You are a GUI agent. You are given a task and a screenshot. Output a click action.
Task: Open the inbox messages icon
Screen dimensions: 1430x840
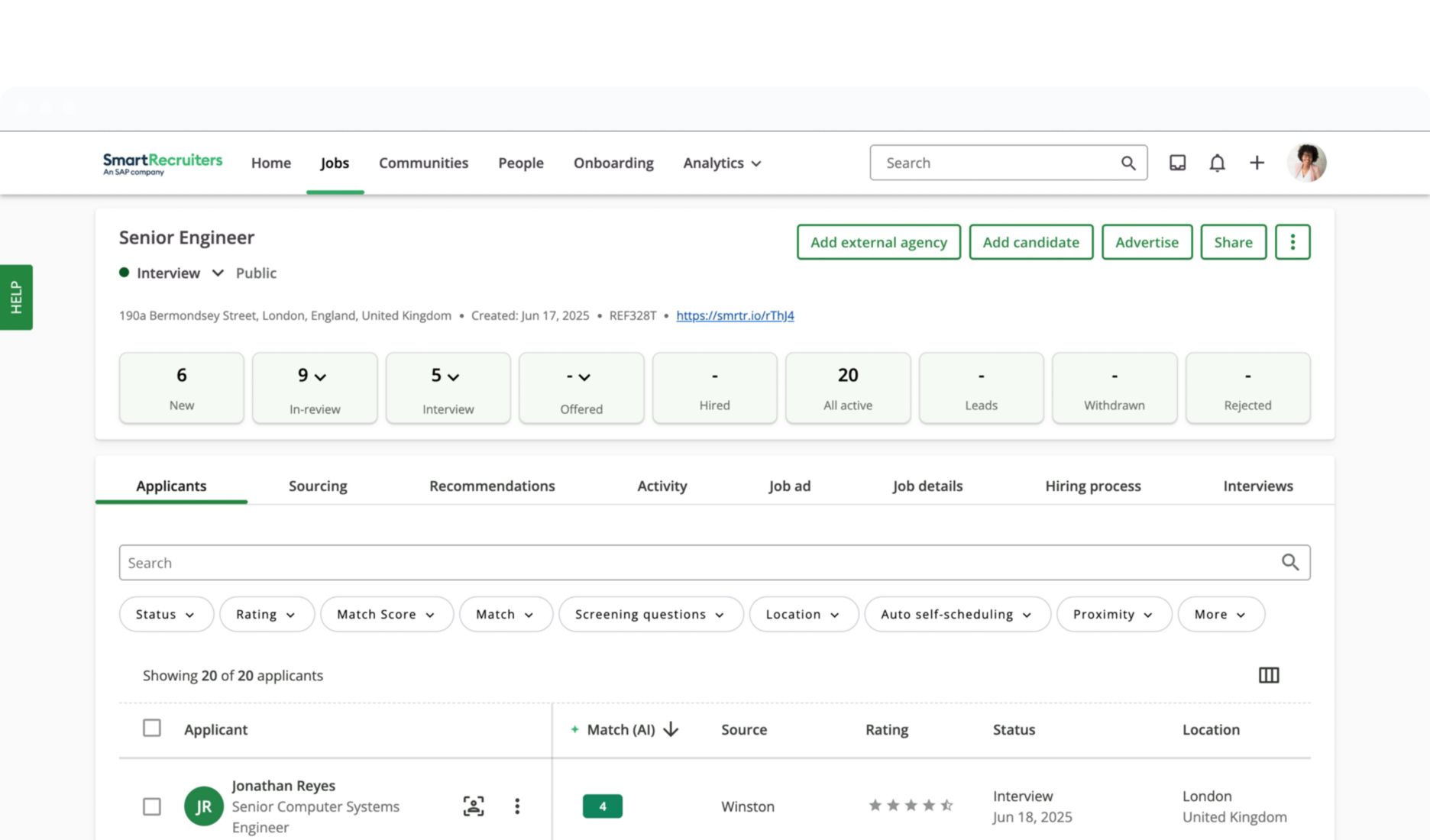point(1177,163)
